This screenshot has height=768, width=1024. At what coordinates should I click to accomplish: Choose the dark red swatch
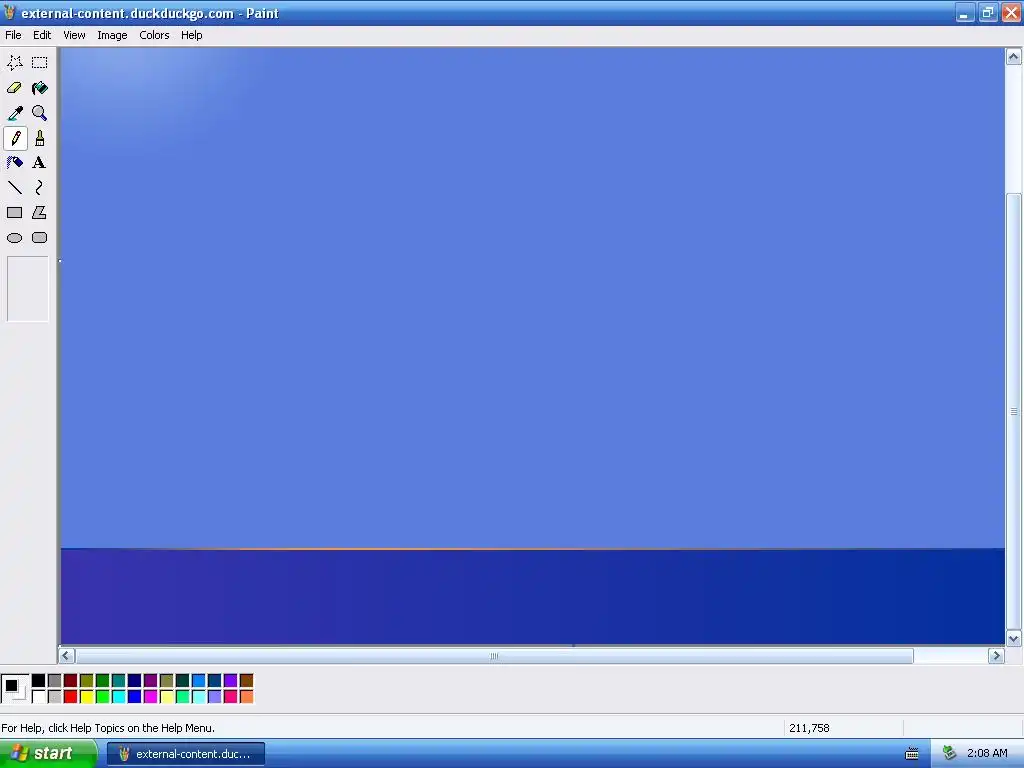(x=71, y=681)
